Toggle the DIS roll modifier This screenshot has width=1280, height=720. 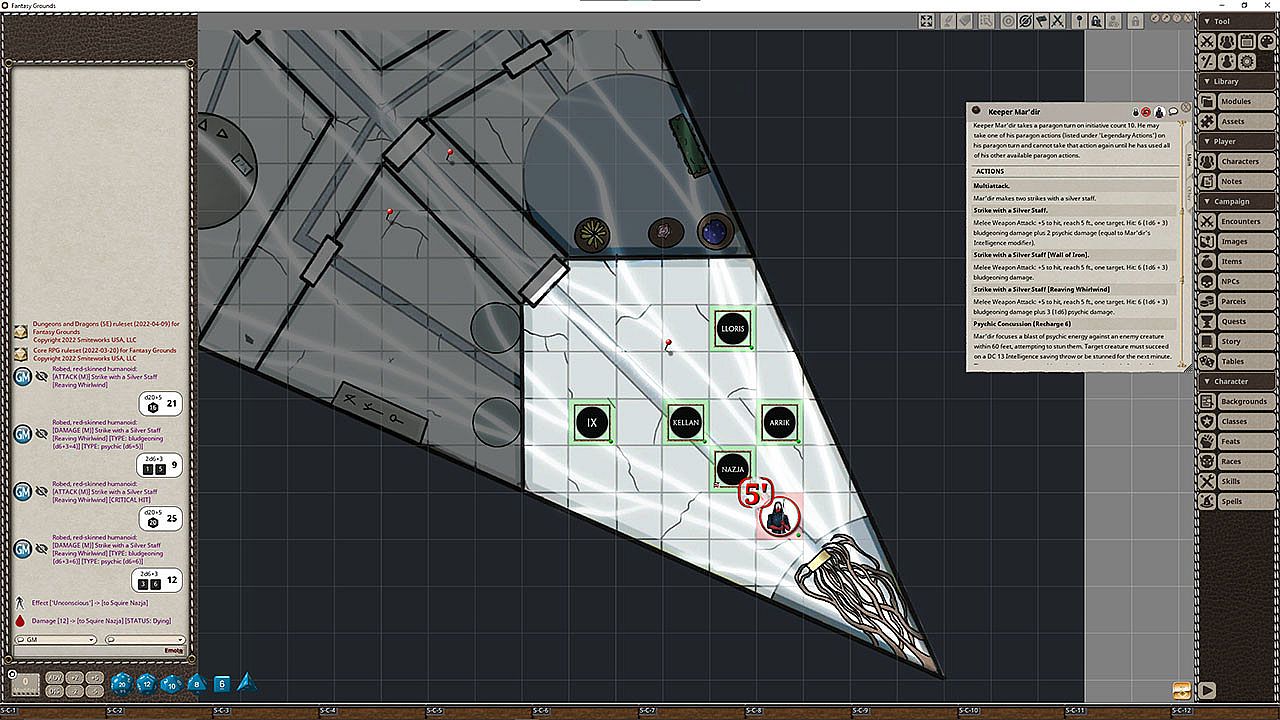point(54,691)
